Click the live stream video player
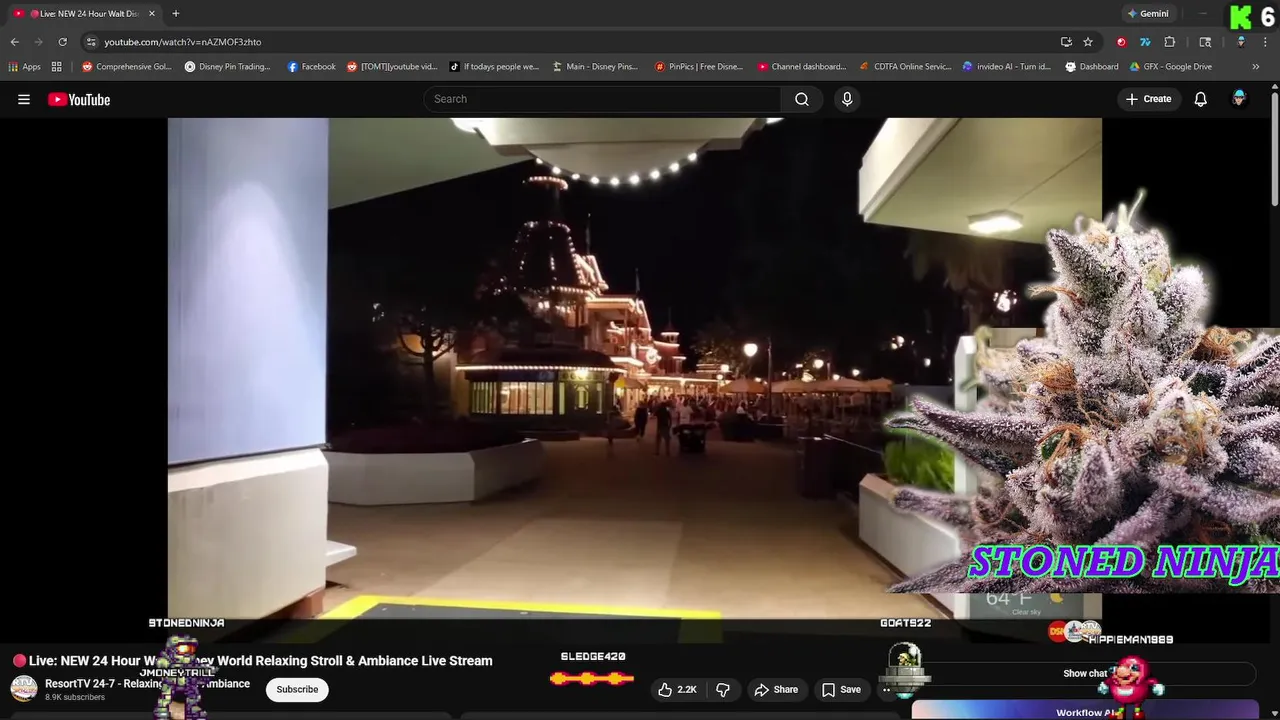 pyautogui.click(x=634, y=369)
